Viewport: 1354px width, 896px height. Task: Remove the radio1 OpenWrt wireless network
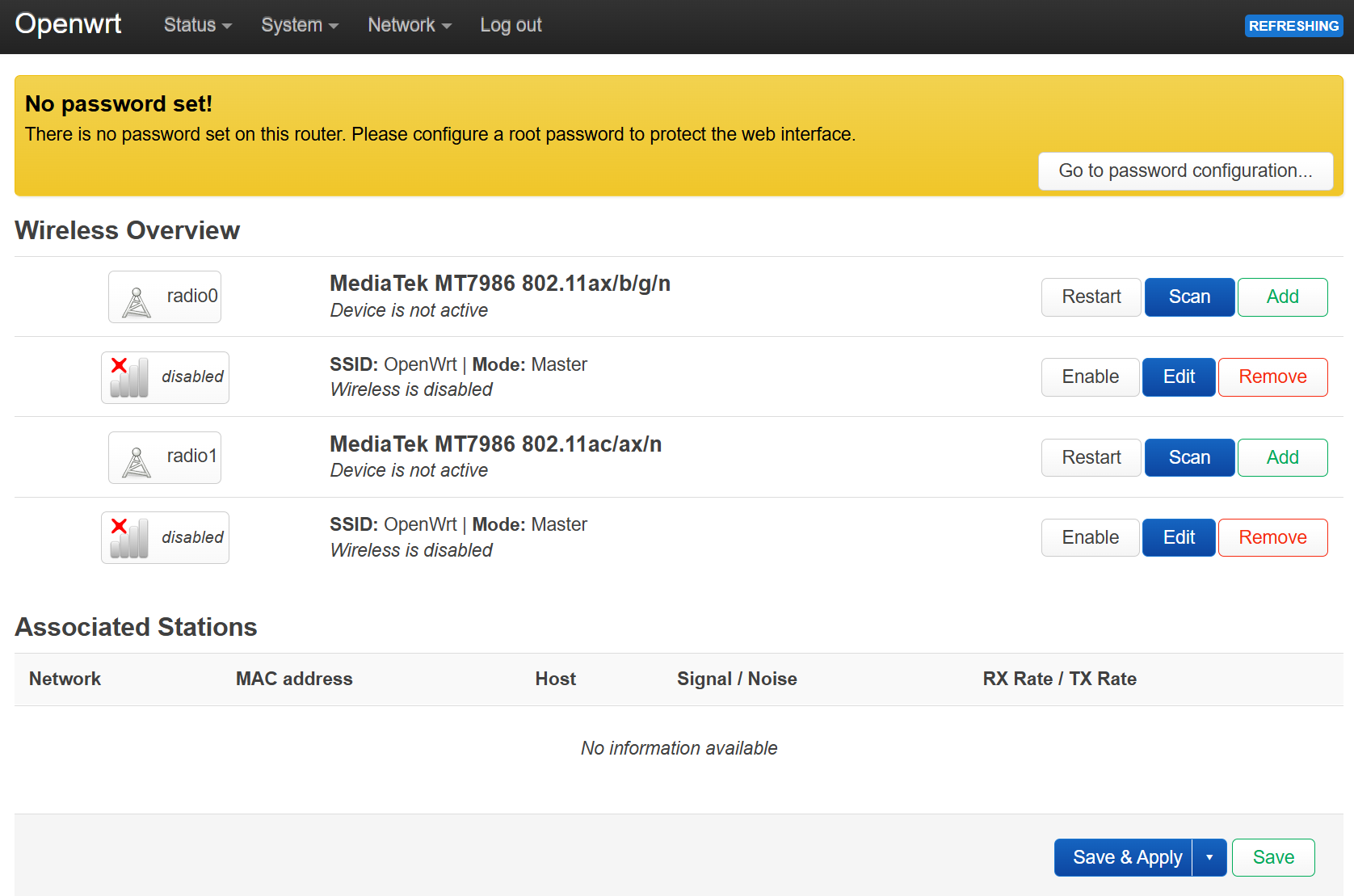pos(1272,538)
